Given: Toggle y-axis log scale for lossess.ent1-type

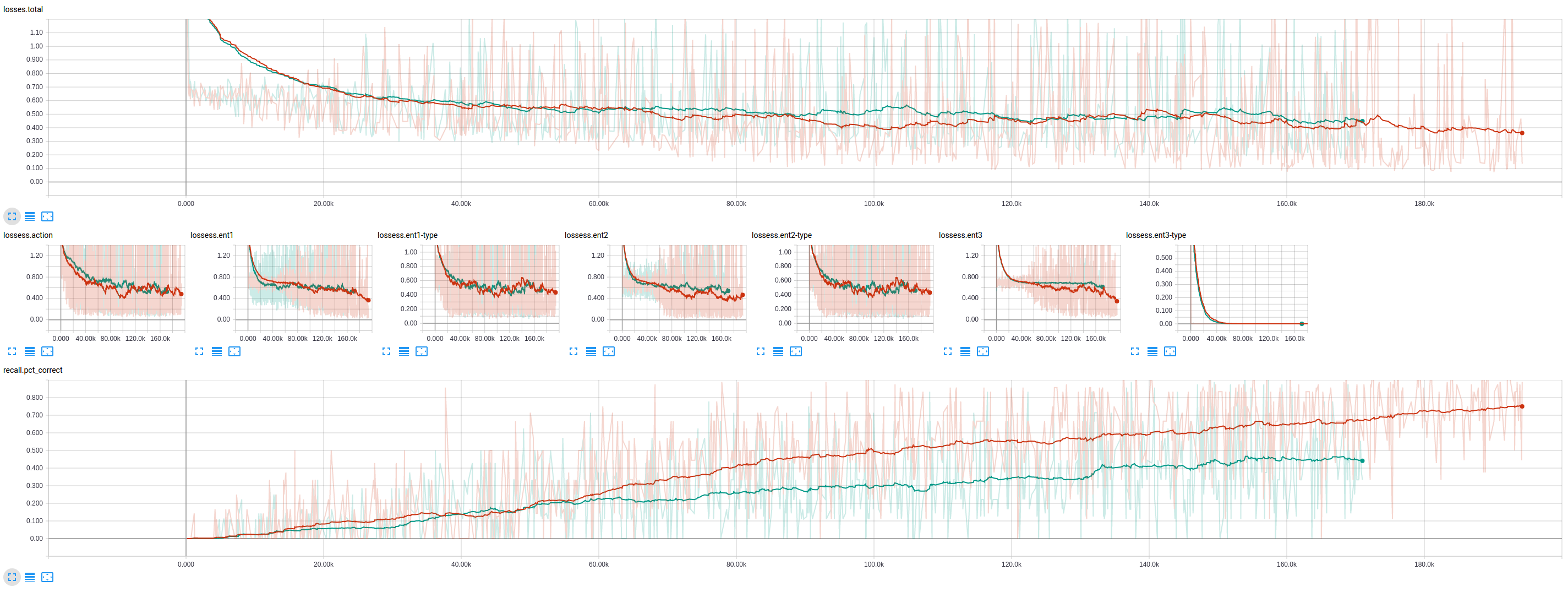Looking at the screenshot, I should pos(404,351).
